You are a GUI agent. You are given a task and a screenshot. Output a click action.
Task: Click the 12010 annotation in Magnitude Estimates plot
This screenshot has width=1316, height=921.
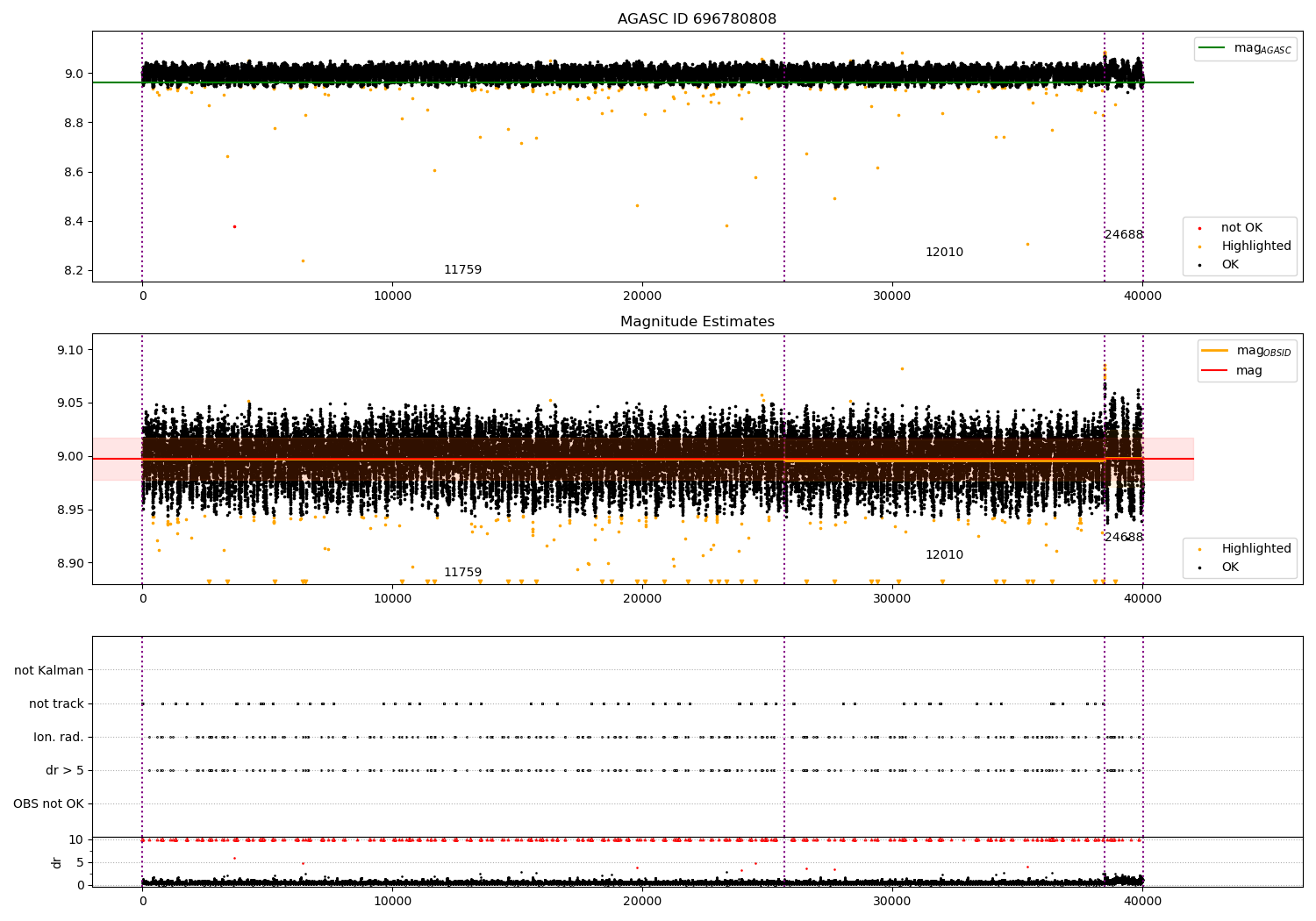944,555
